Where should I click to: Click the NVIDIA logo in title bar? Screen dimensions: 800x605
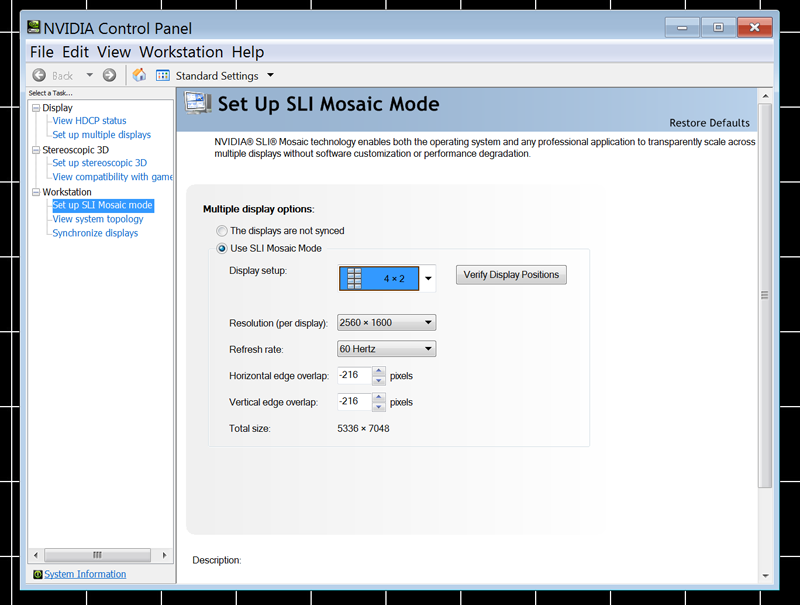point(34,27)
